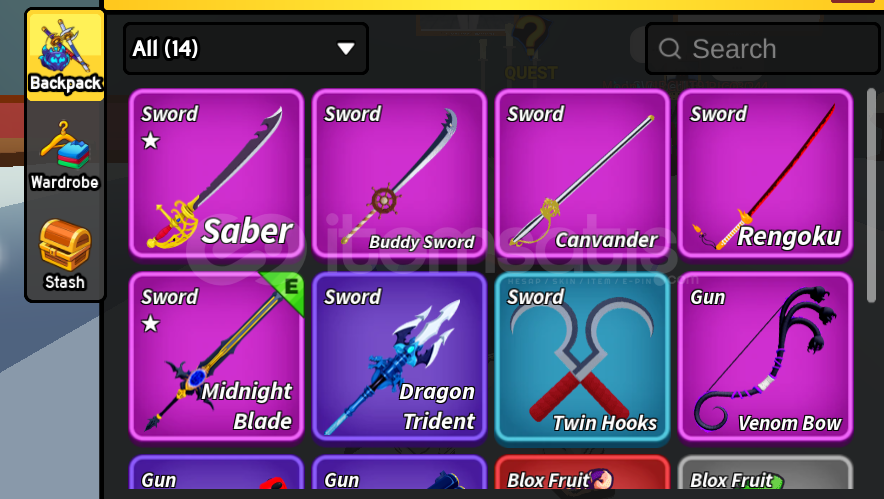Open the Stash treasure chest
The width and height of the screenshot is (884, 499).
(65, 255)
